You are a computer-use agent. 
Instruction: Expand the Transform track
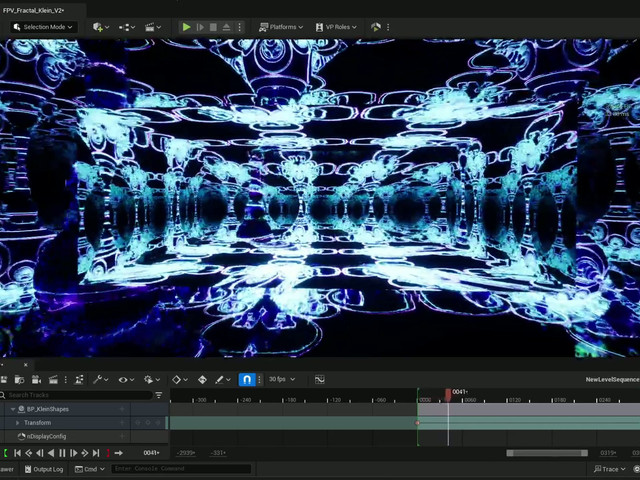point(17,423)
